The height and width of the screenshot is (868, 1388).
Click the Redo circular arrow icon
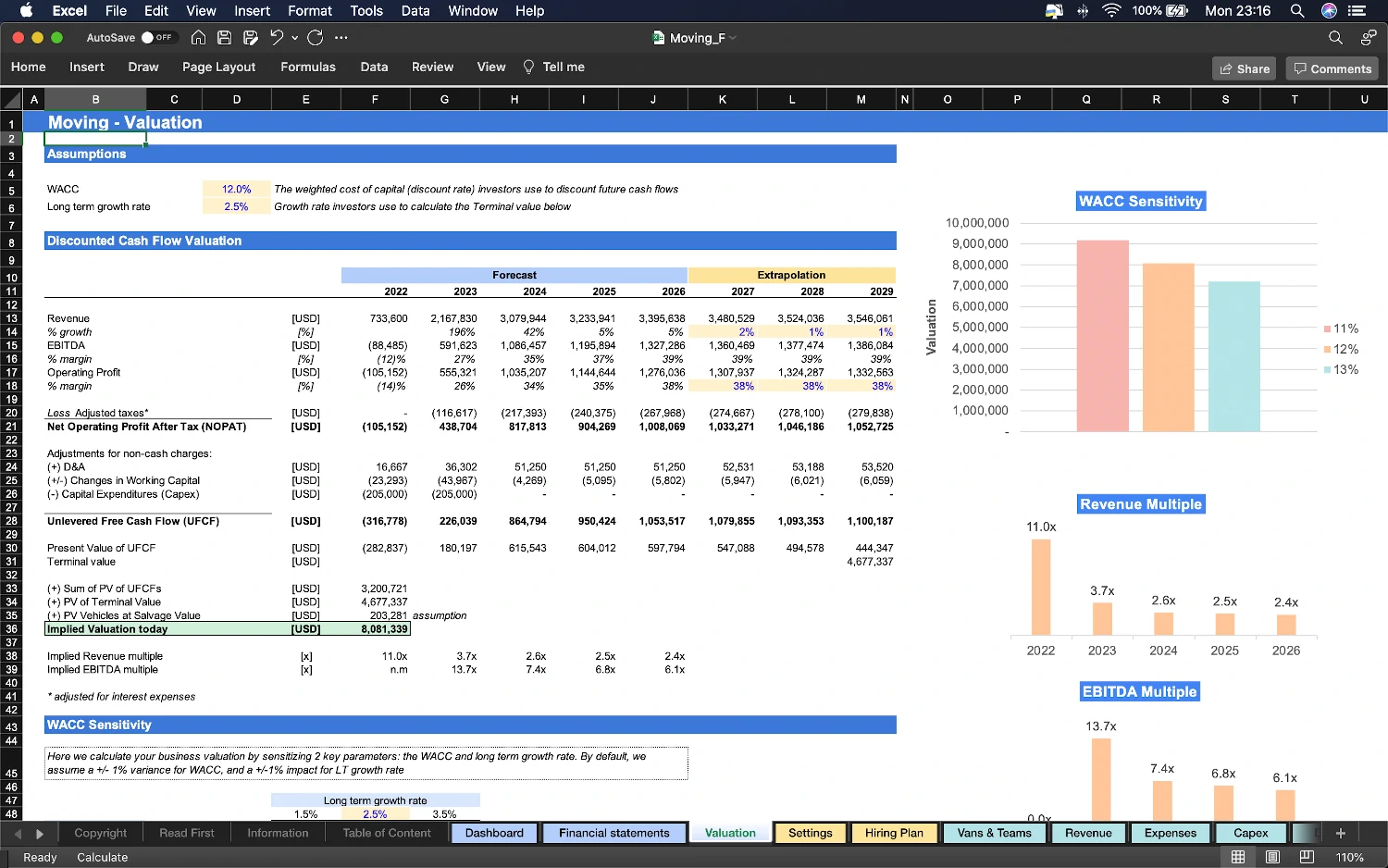coord(315,38)
